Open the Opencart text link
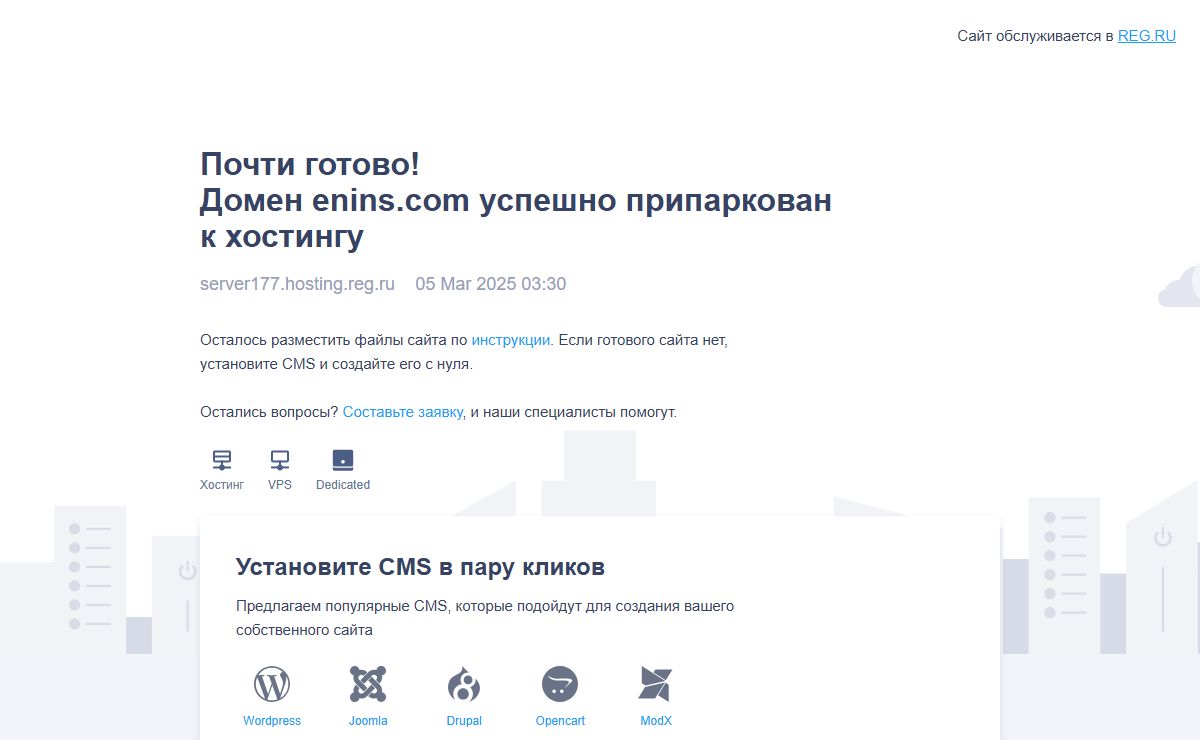This screenshot has width=1200, height=740. (x=560, y=721)
